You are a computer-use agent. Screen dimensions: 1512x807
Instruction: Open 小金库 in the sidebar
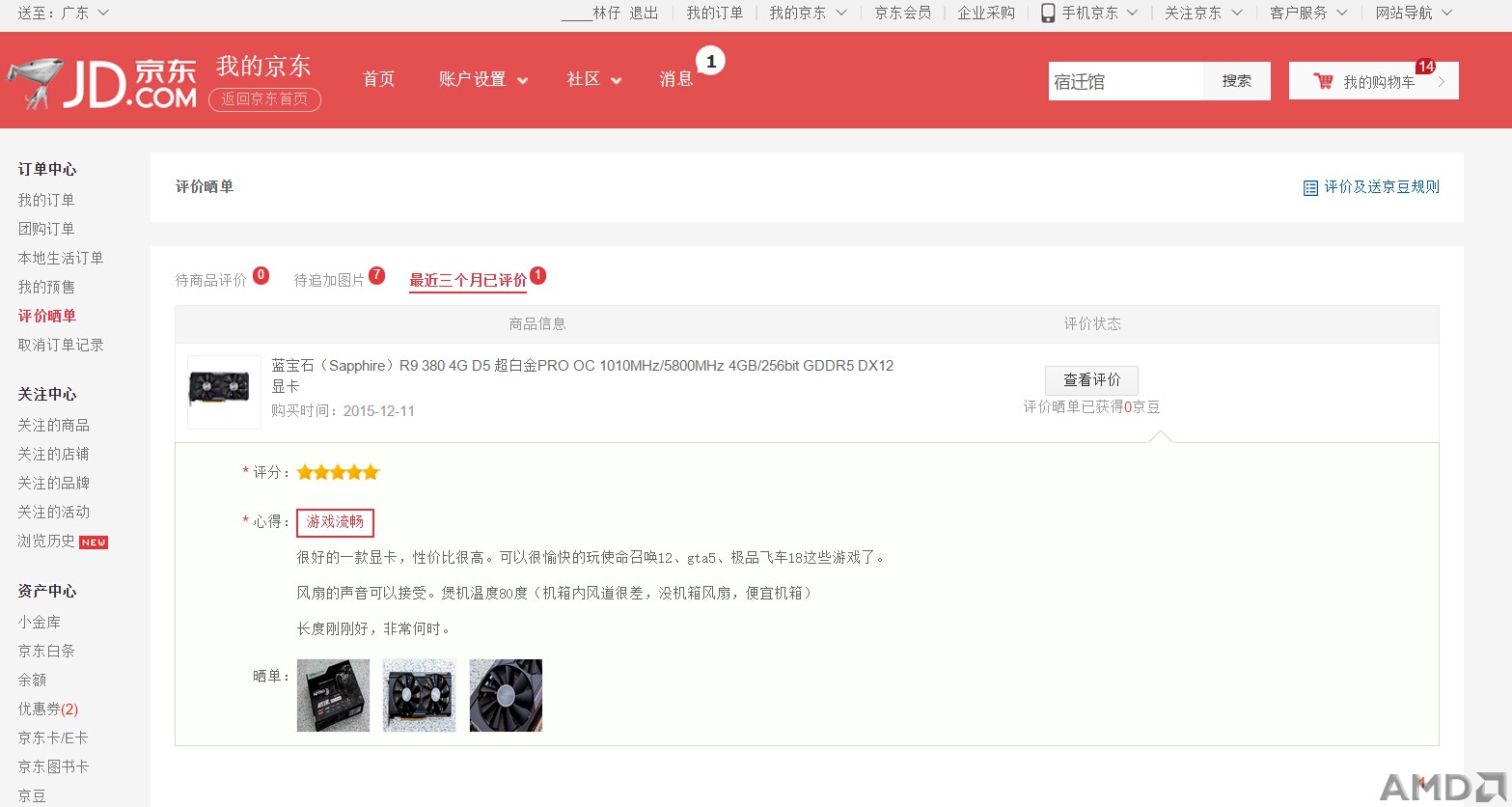click(x=39, y=622)
